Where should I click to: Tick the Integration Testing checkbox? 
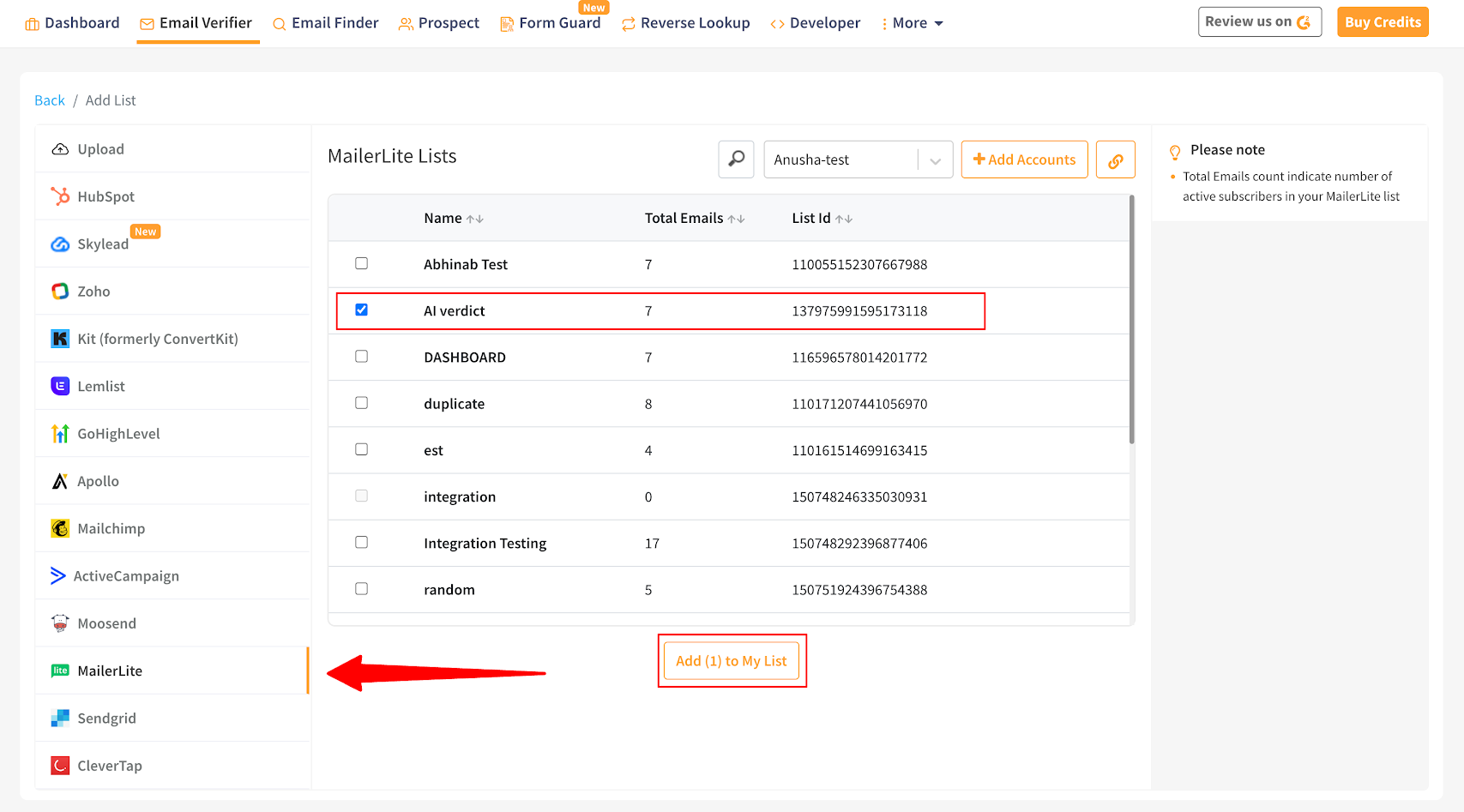[361, 542]
